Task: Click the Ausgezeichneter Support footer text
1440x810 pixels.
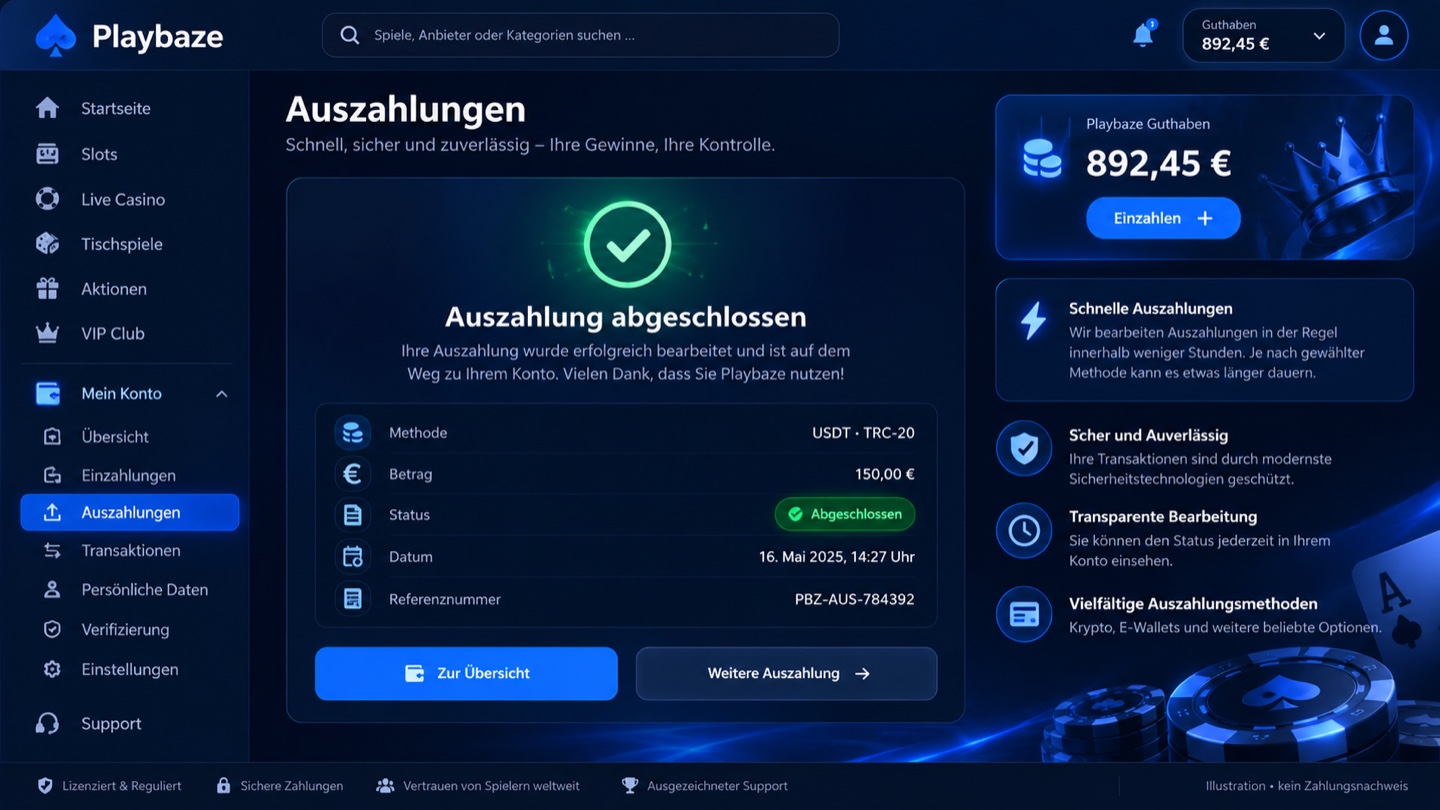Action: [718, 786]
